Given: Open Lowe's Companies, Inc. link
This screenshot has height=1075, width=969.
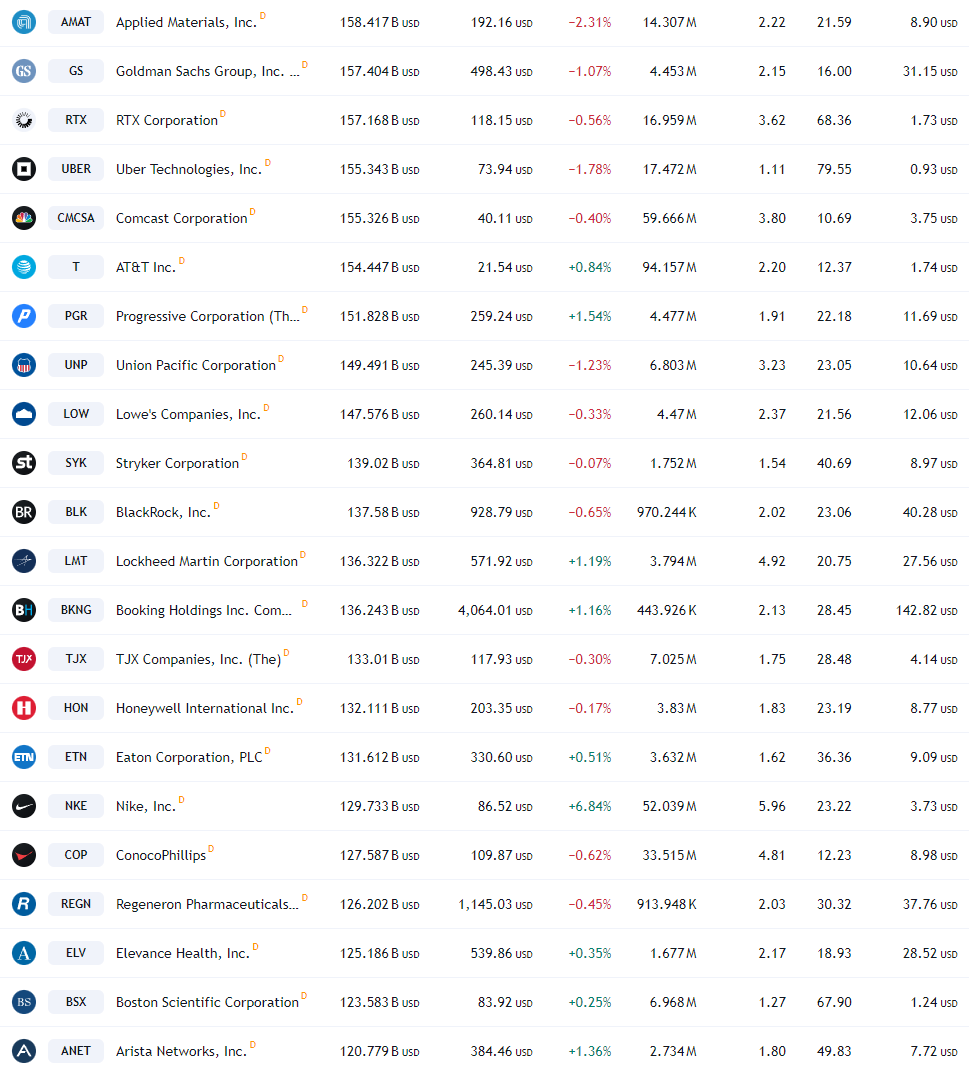Looking at the screenshot, I should pyautogui.click(x=188, y=414).
